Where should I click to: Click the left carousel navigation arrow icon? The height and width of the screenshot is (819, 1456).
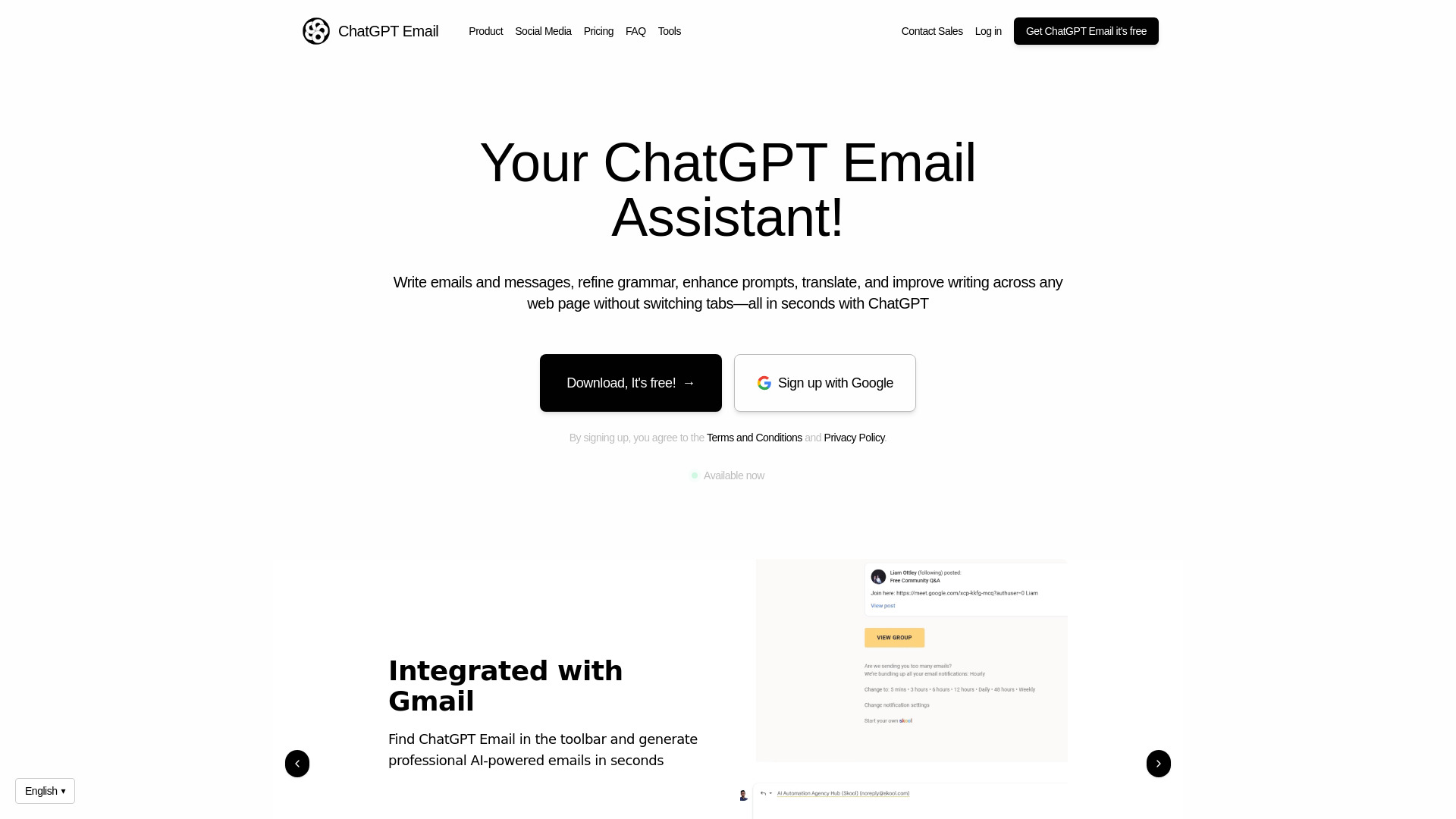297,763
